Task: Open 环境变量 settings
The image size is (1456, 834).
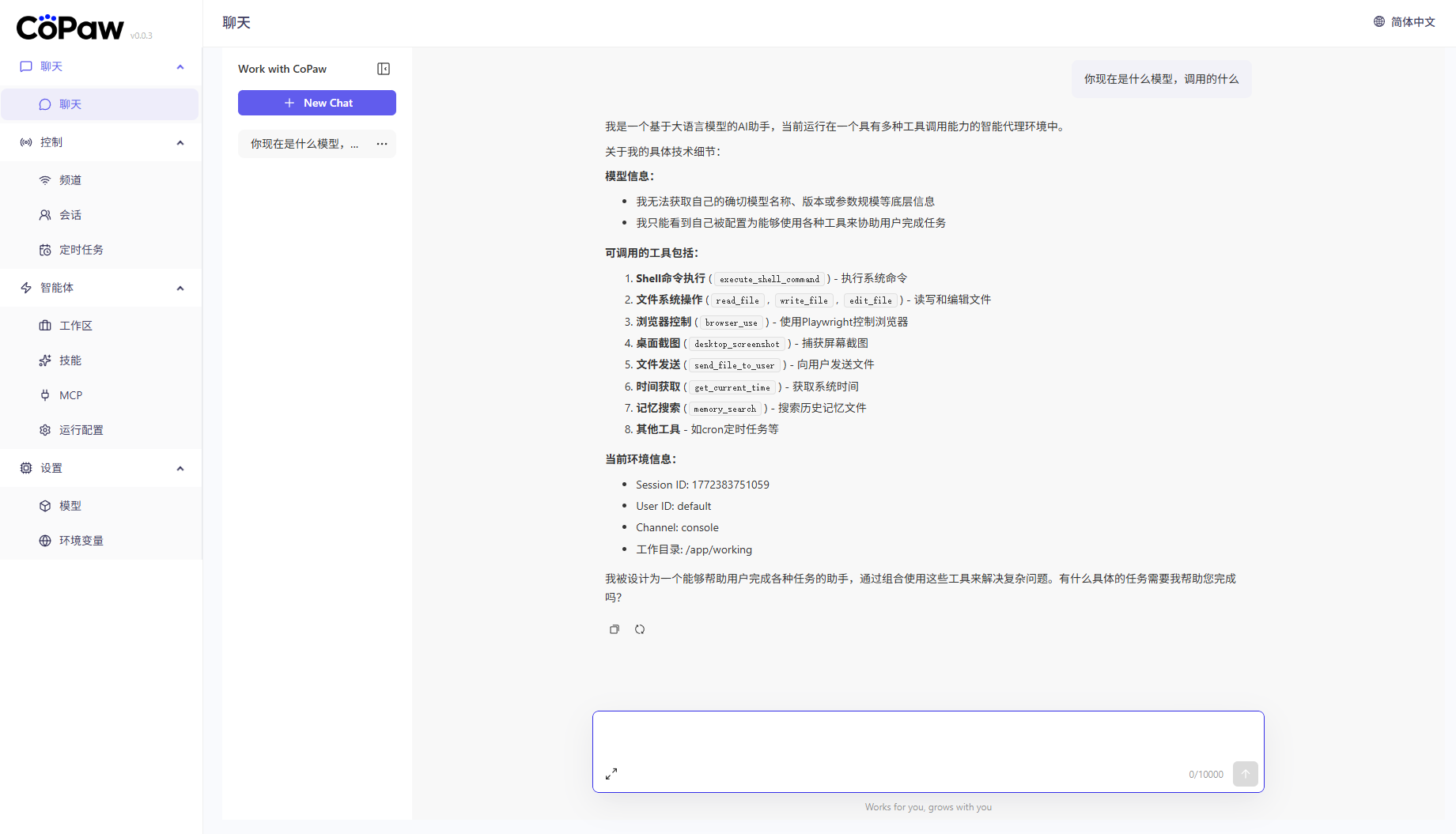Action: tap(81, 541)
